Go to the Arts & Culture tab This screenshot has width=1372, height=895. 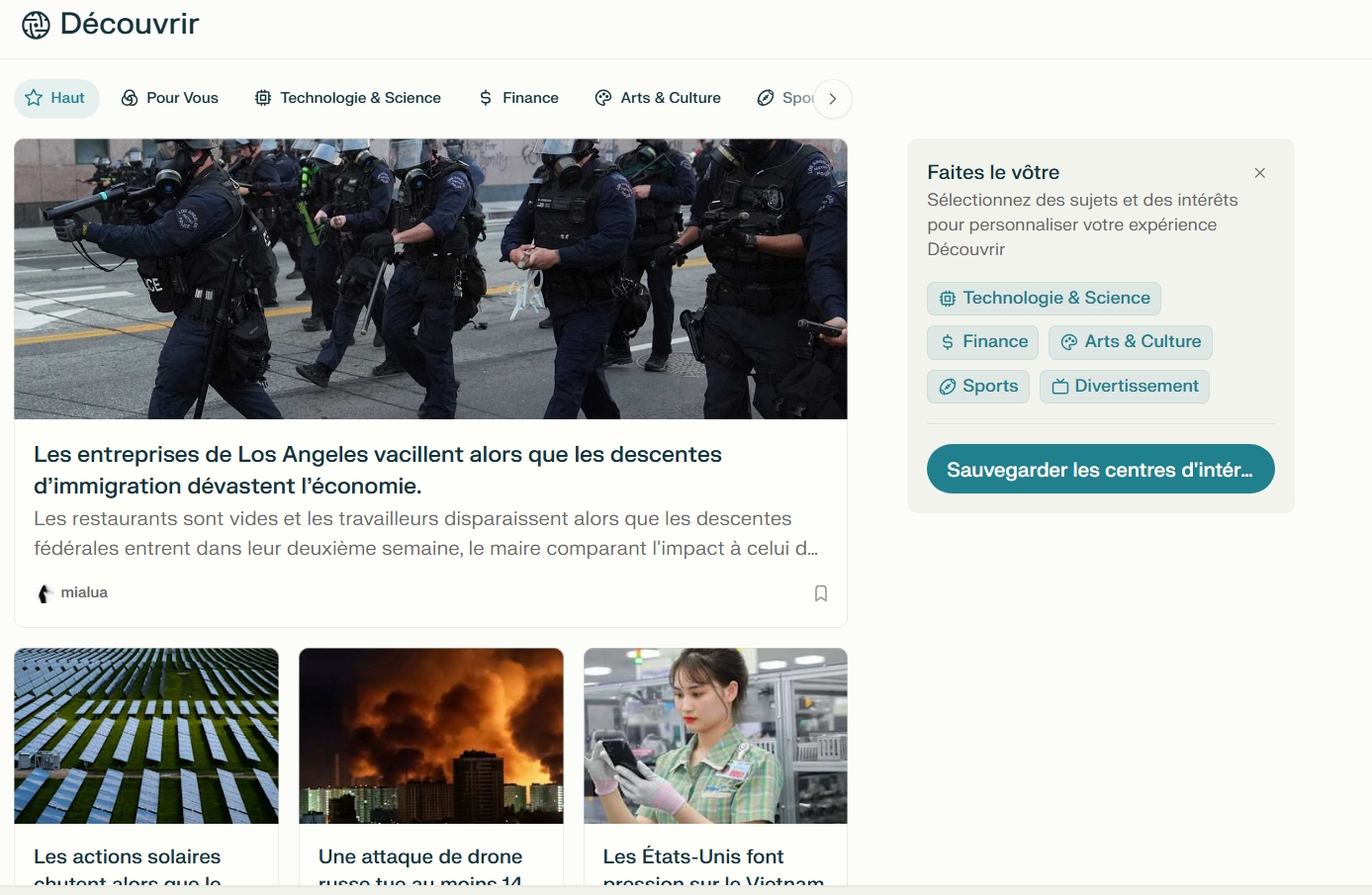point(658,98)
